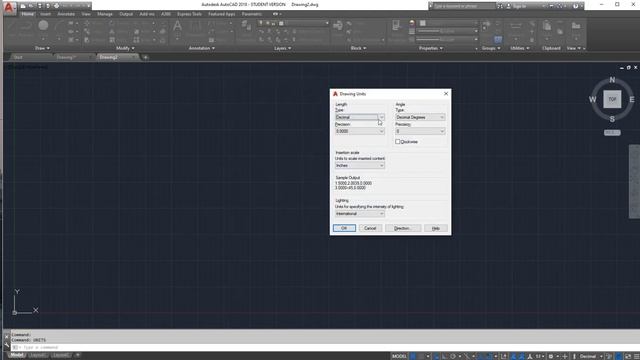Click W on the ViewCube compass
640x360 pixels.
tap(592, 99)
